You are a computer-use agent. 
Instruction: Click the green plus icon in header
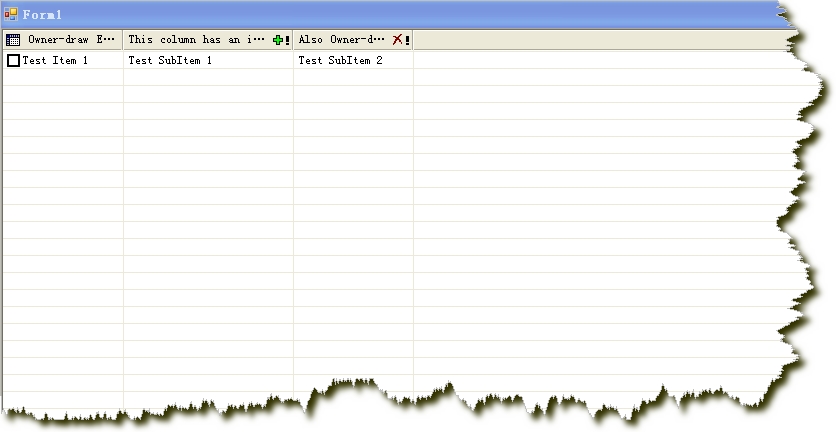point(278,40)
